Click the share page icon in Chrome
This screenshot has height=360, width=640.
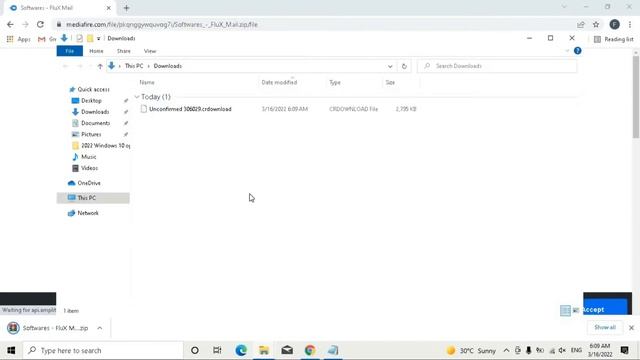580,24
